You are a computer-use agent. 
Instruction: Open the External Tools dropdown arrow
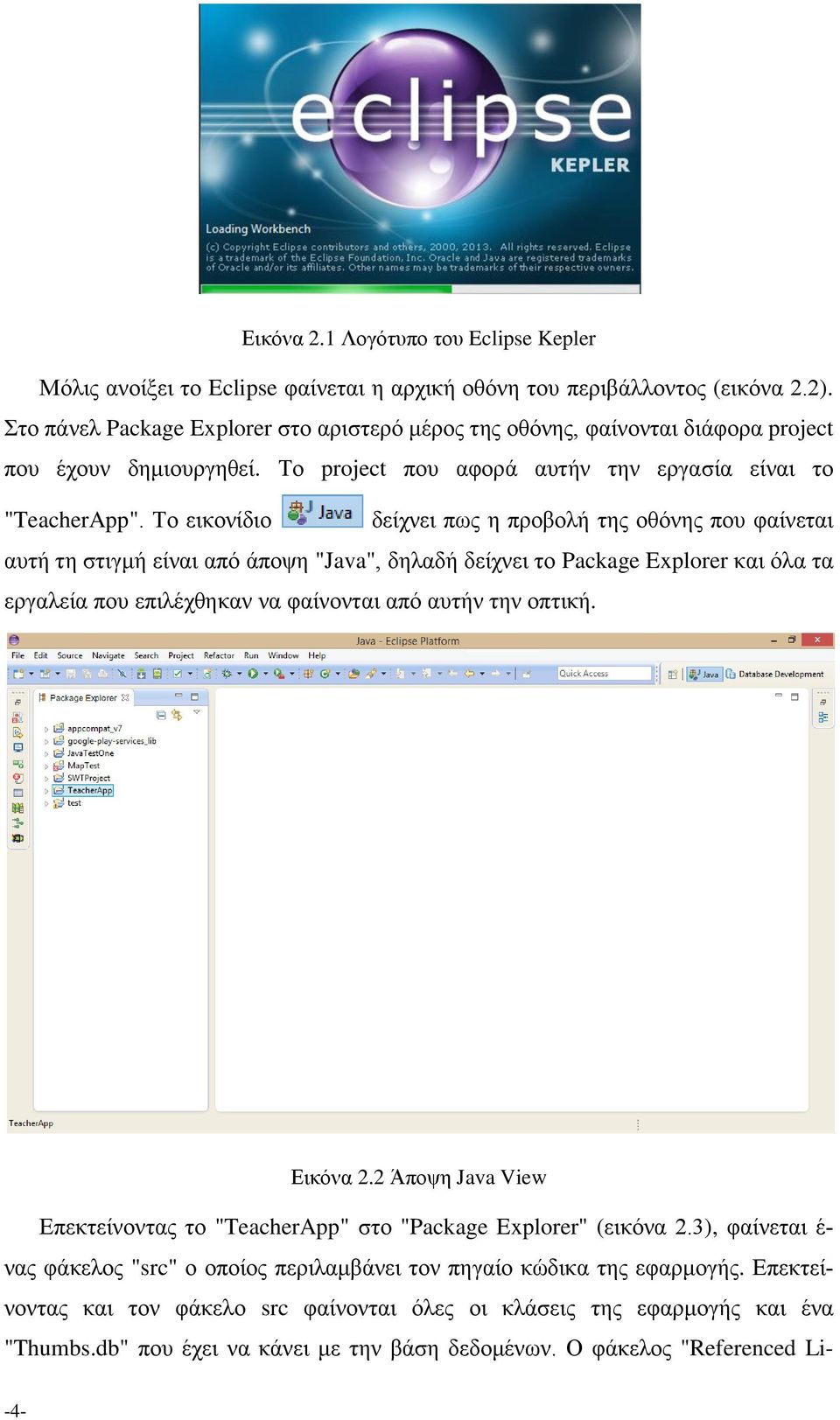click(x=291, y=674)
